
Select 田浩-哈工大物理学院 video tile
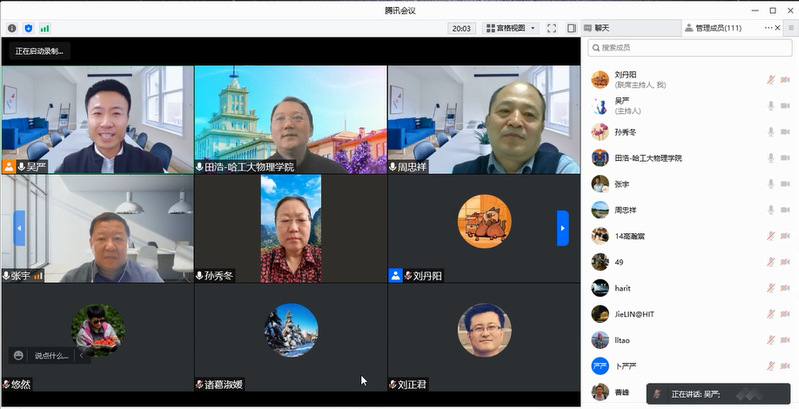pyautogui.click(x=290, y=119)
